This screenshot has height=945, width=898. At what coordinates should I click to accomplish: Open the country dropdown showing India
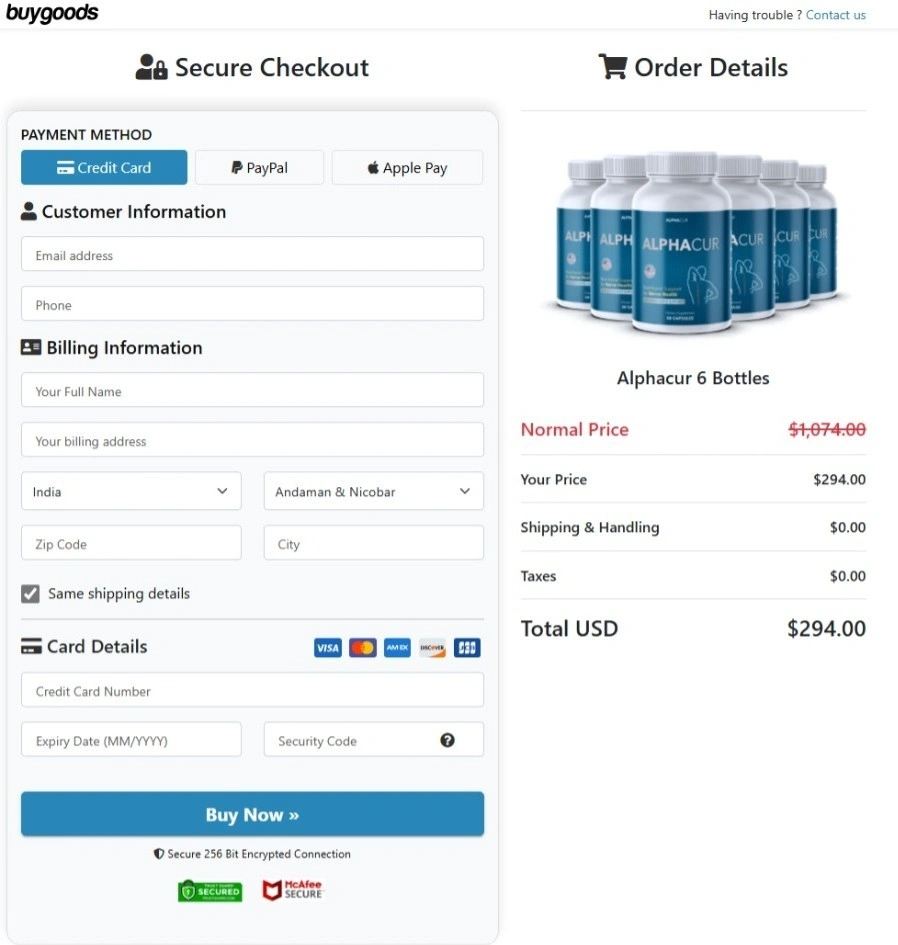click(x=130, y=491)
